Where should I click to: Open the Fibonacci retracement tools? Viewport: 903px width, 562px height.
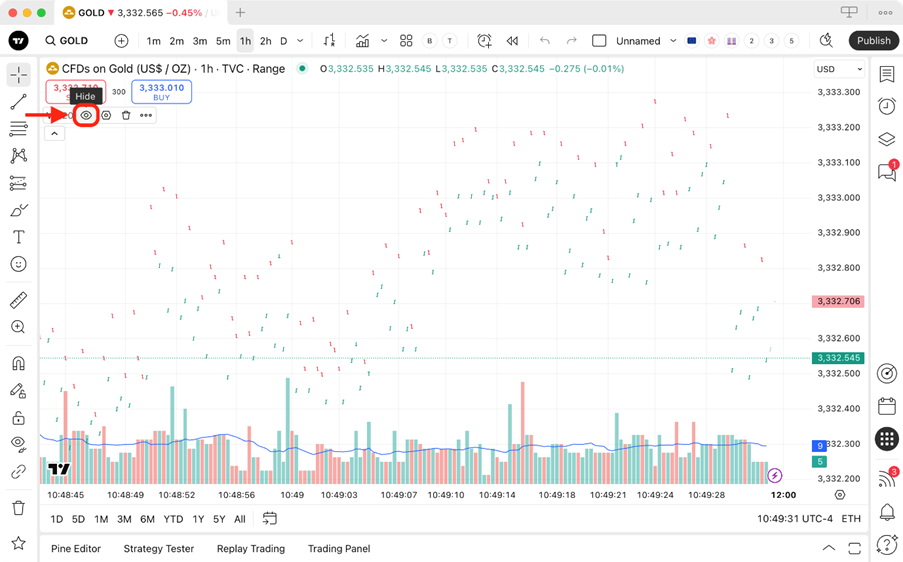(x=18, y=128)
